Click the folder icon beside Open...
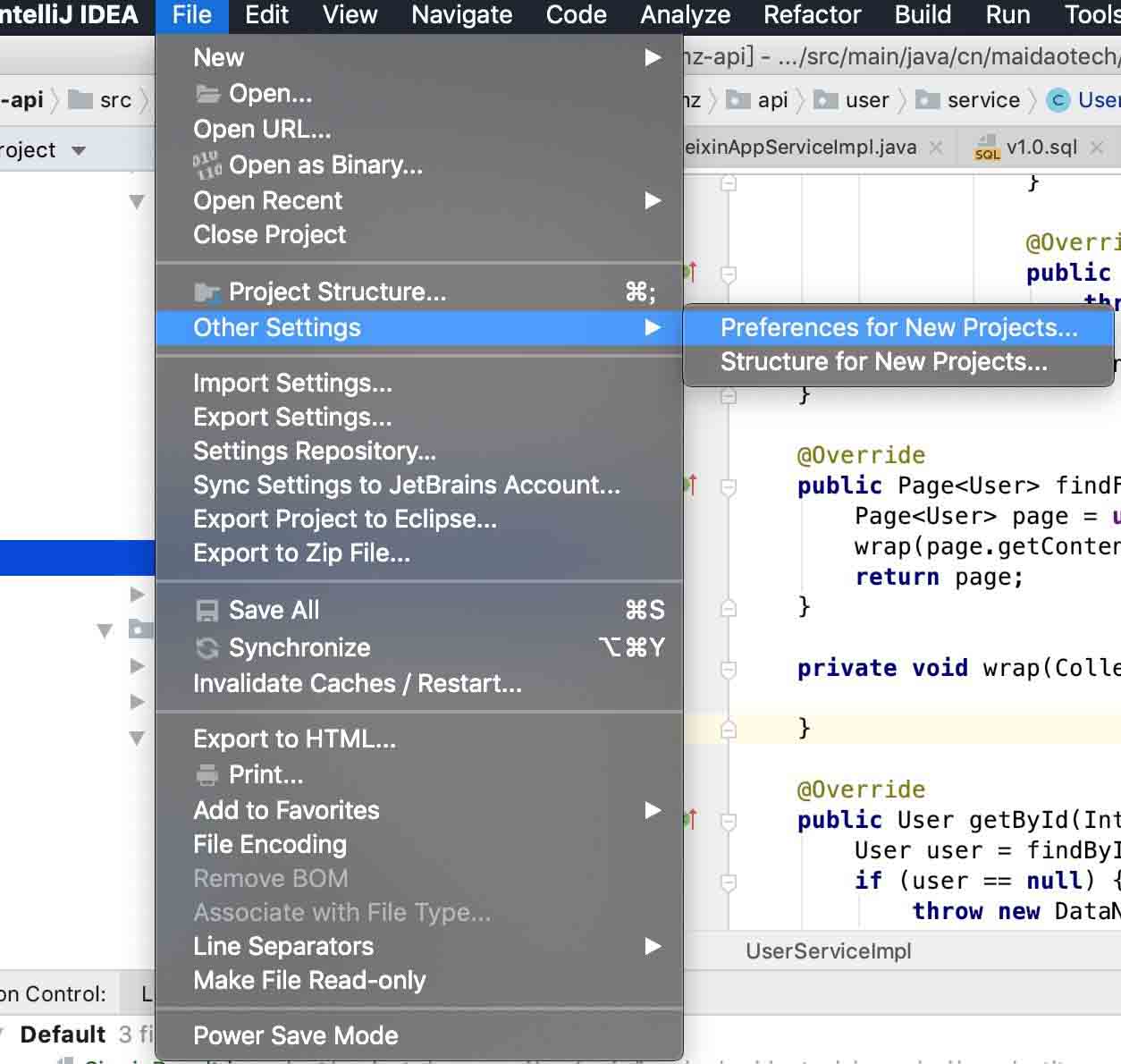Screen dimensions: 1121x1064 (207, 94)
